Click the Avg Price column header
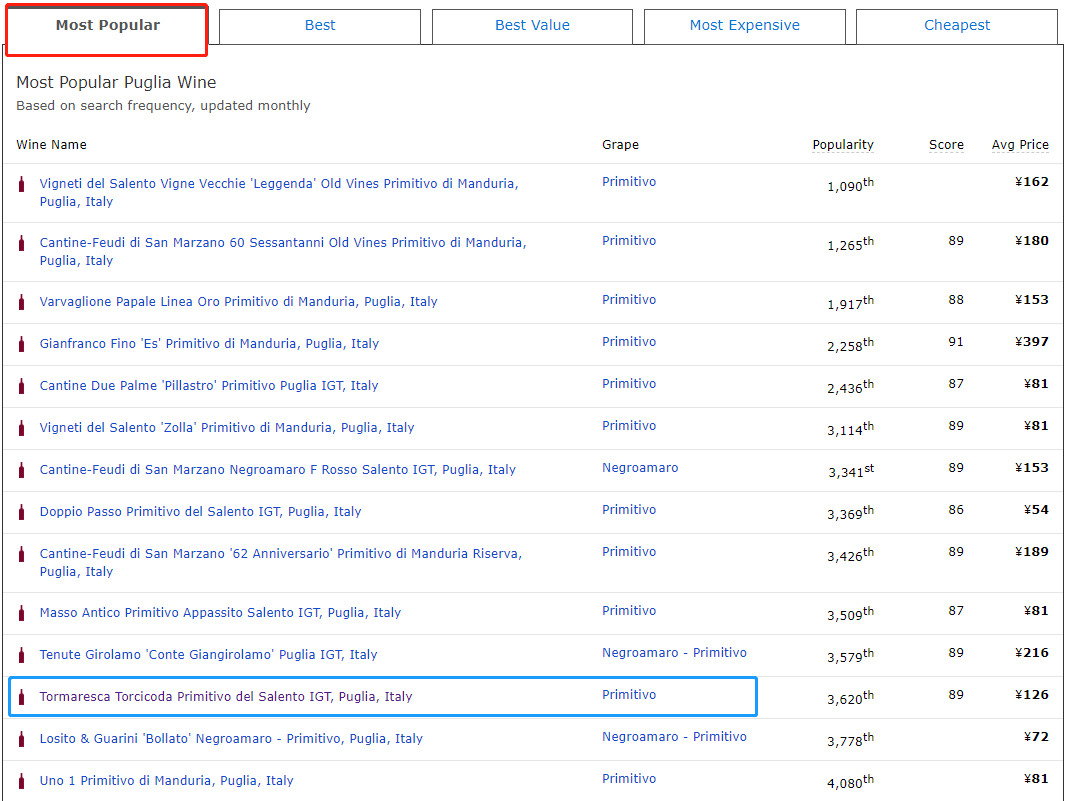This screenshot has width=1065, height=801. [1020, 145]
